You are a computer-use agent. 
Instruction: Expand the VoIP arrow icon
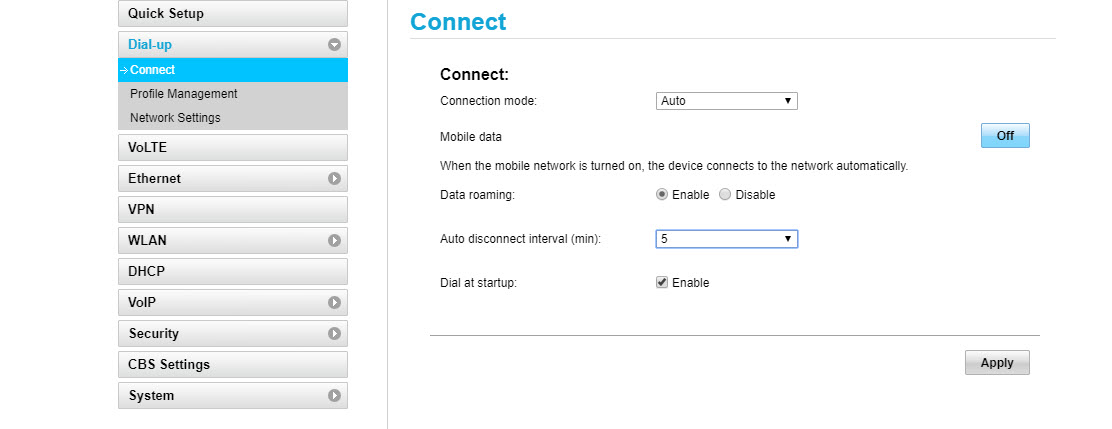(x=335, y=303)
